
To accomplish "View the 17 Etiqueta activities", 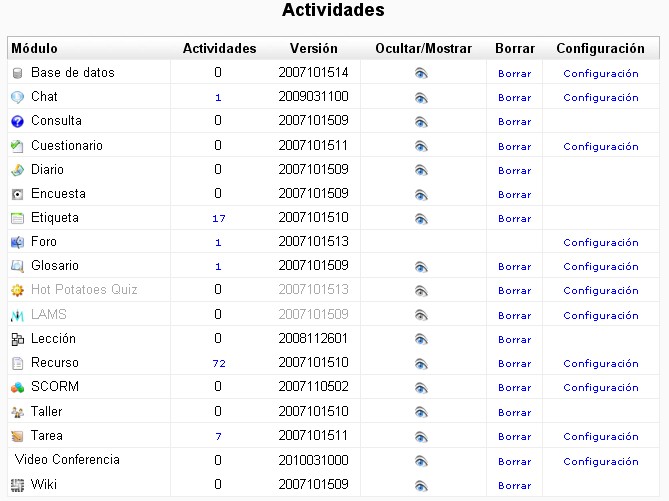I will tap(218, 218).
